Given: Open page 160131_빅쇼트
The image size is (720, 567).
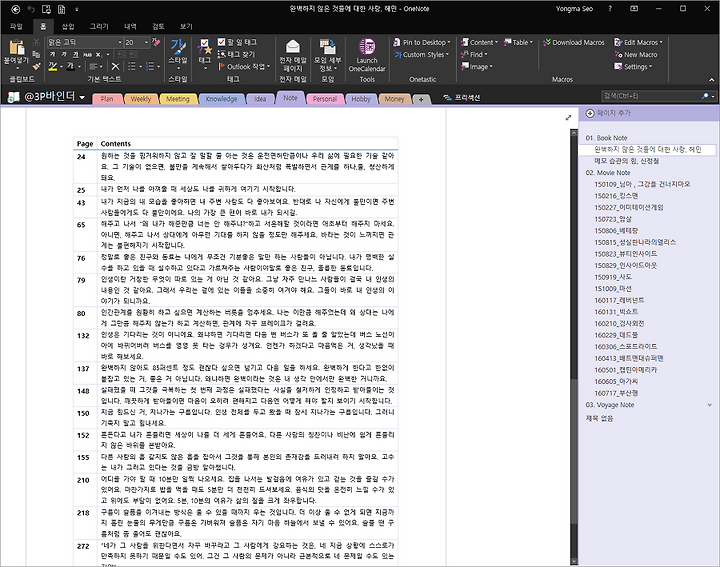Looking at the screenshot, I should [x=616, y=312].
